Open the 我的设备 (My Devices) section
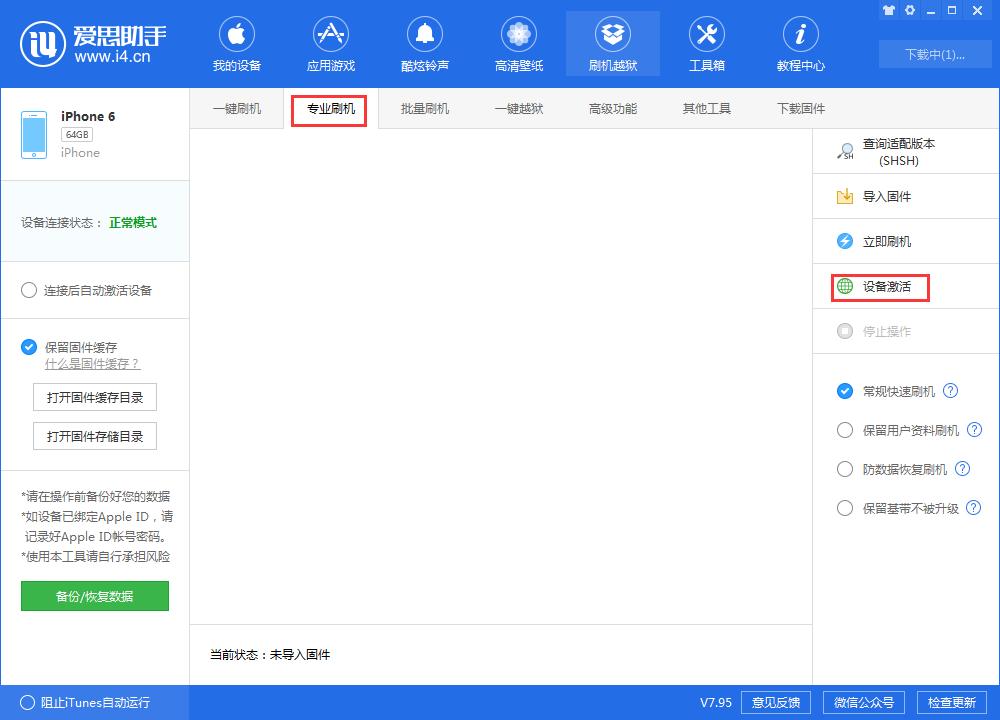Viewport: 1000px width, 720px height. pos(237,42)
